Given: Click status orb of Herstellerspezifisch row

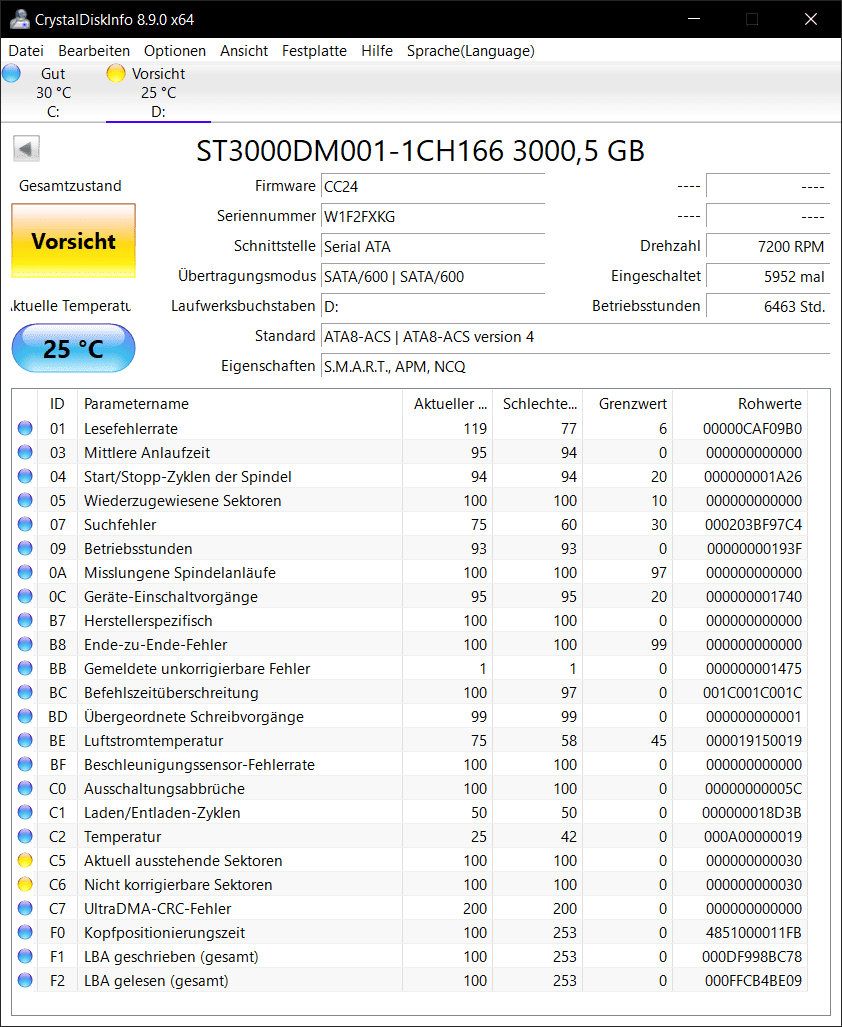Looking at the screenshot, I should [x=25, y=620].
